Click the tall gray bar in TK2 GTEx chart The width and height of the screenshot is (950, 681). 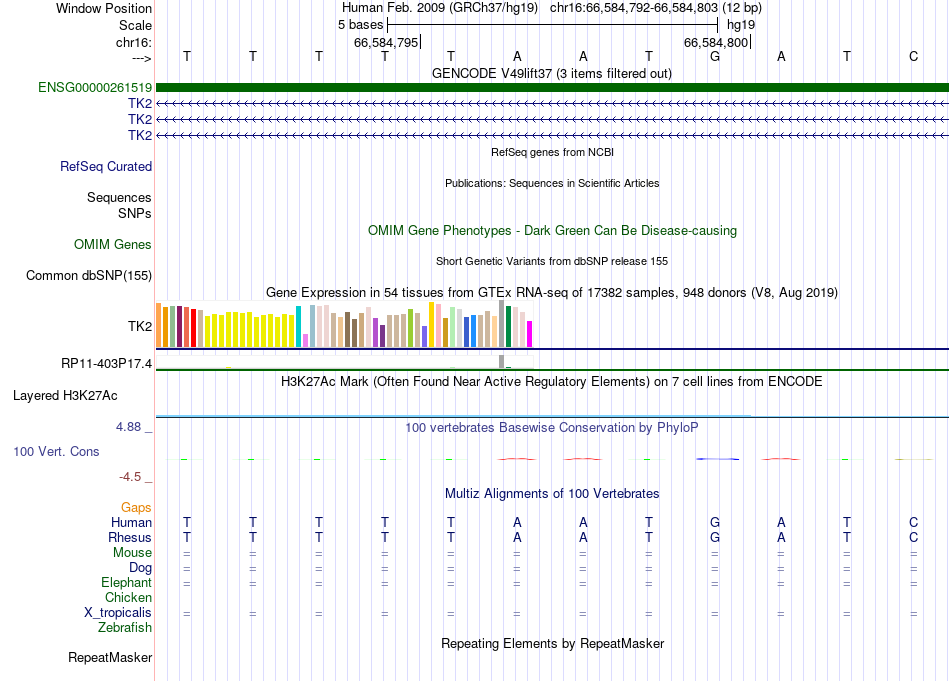pyautogui.click(x=502, y=324)
